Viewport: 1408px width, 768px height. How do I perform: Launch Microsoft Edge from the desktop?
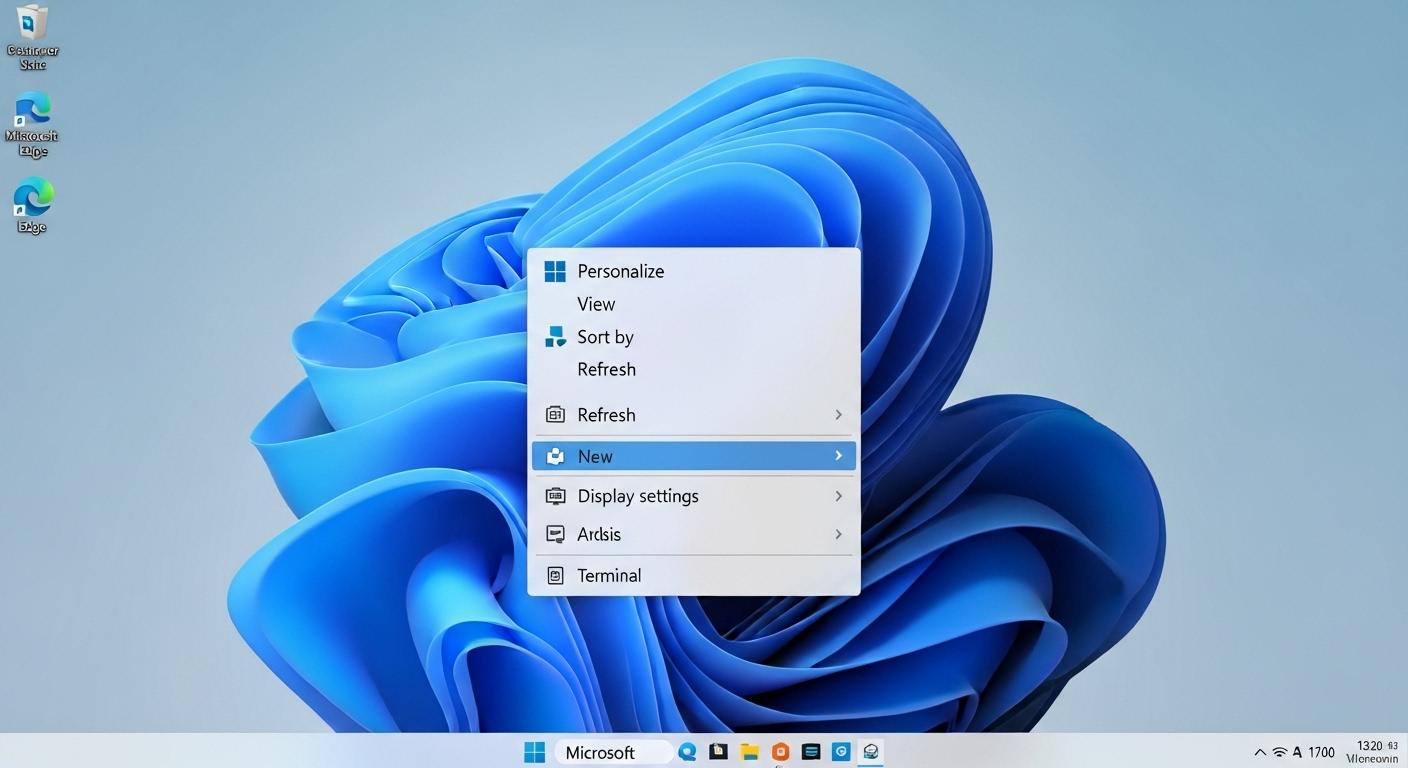(x=31, y=110)
